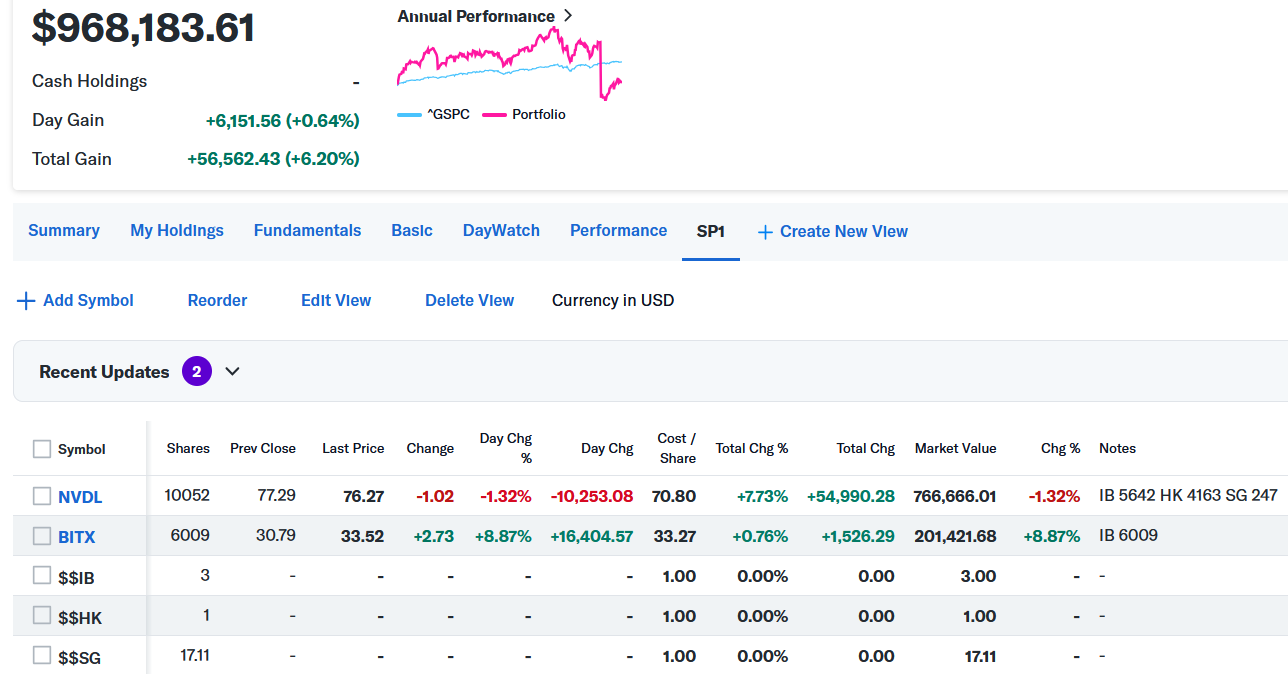Click the BITX notes text IB 6009
Image resolution: width=1288 pixels, height=674 pixels.
click(x=1128, y=535)
